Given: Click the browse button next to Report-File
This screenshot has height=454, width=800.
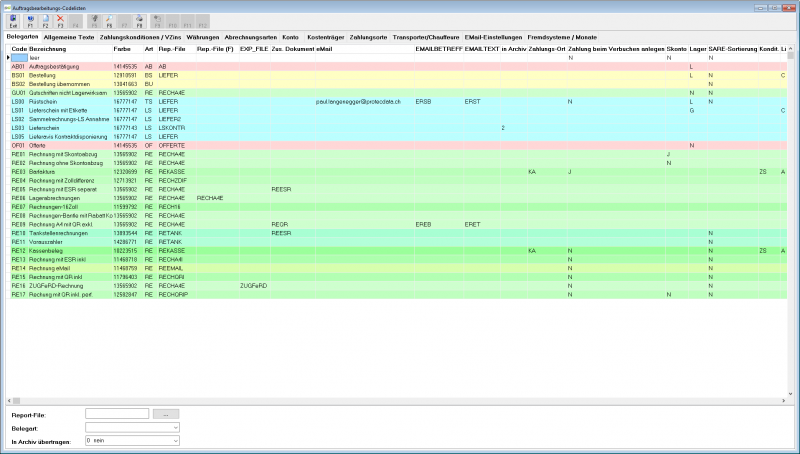Looking at the screenshot, I should coord(166,414).
